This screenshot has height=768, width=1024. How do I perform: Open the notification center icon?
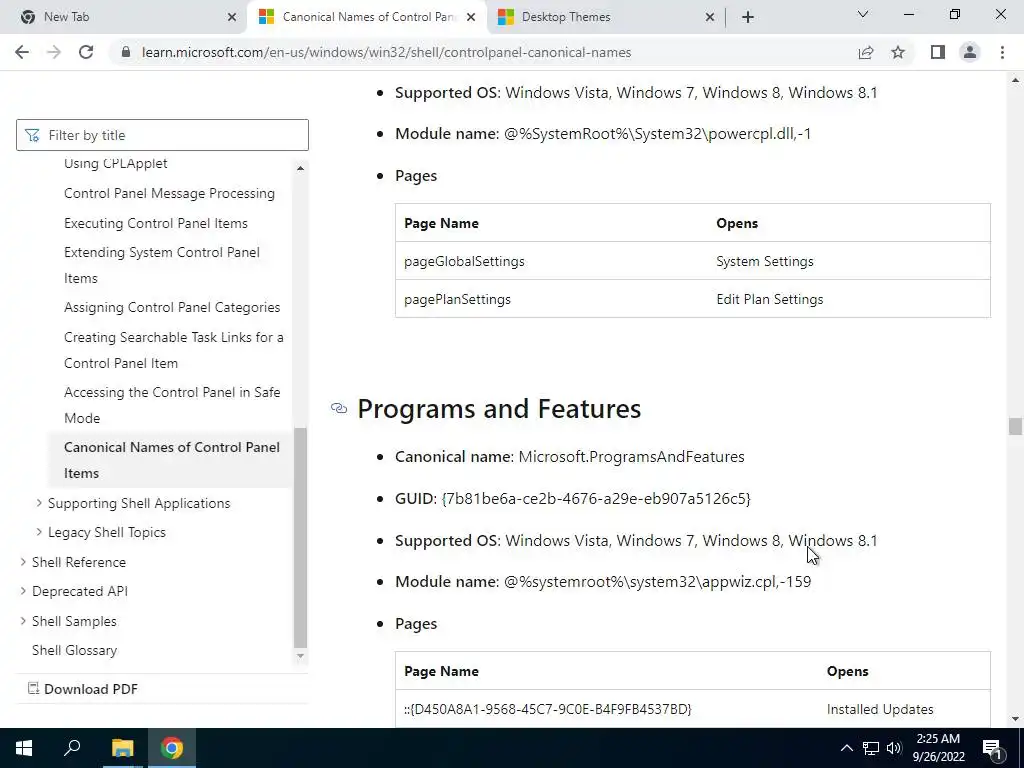coord(993,748)
